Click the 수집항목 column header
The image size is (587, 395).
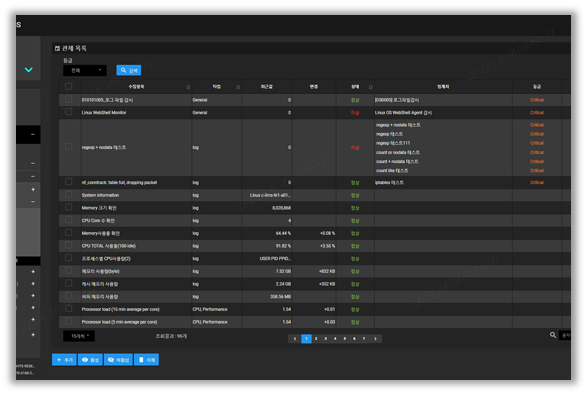click(136, 87)
